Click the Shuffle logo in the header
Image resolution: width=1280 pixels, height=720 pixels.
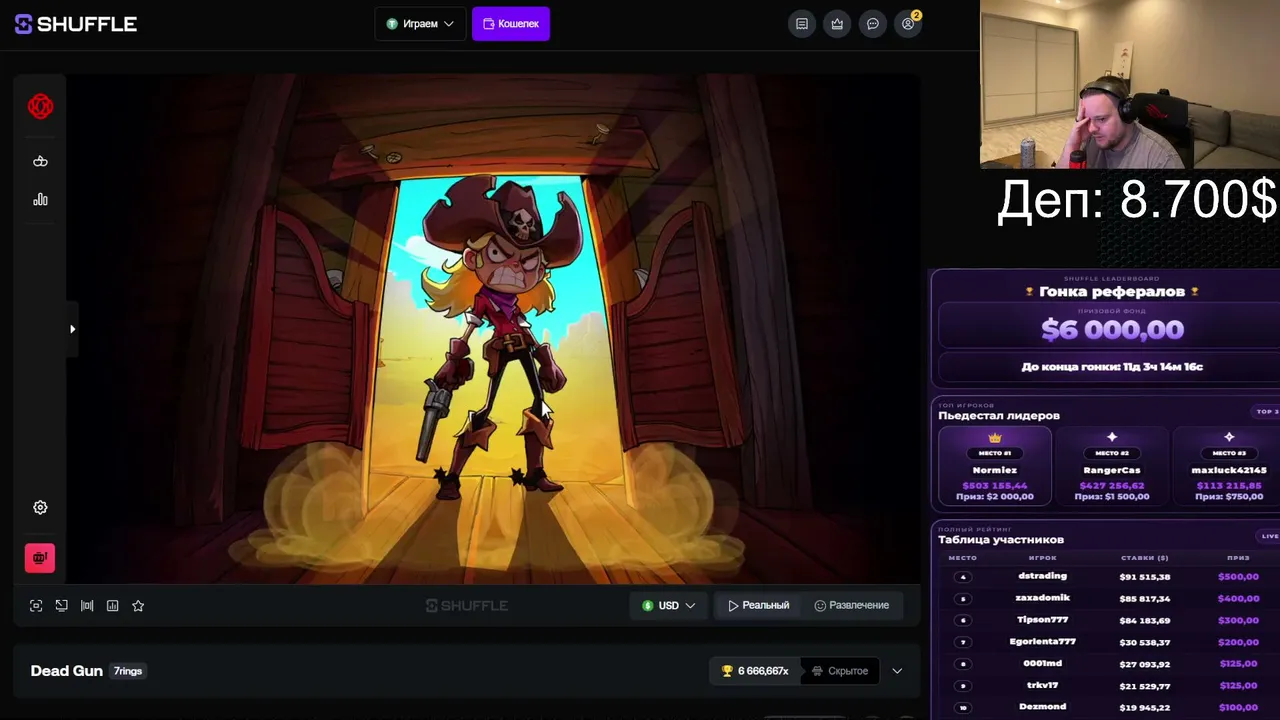tap(76, 24)
